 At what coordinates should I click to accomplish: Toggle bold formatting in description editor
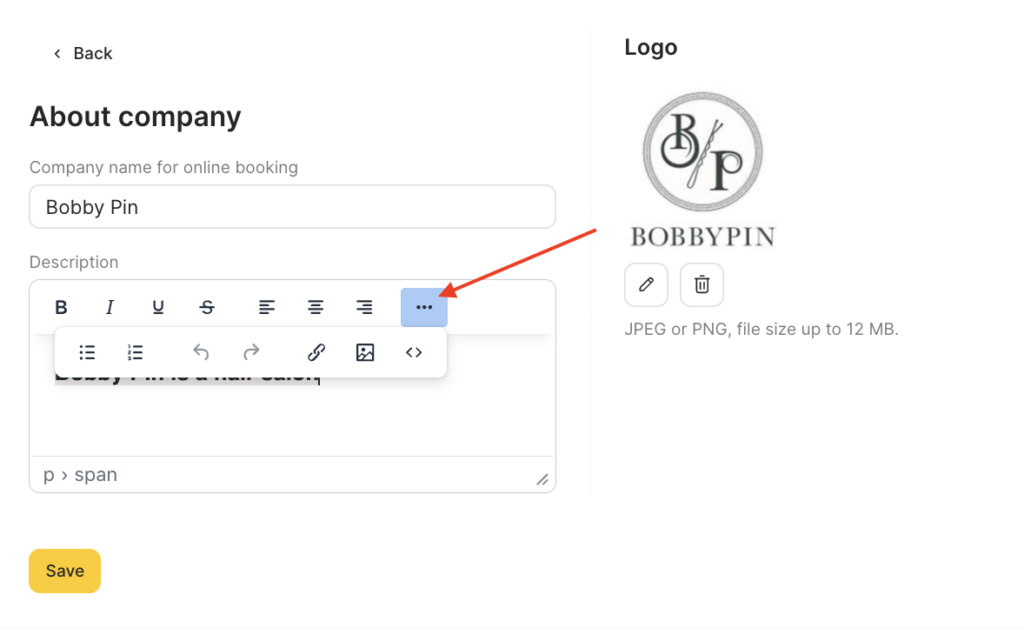61,307
